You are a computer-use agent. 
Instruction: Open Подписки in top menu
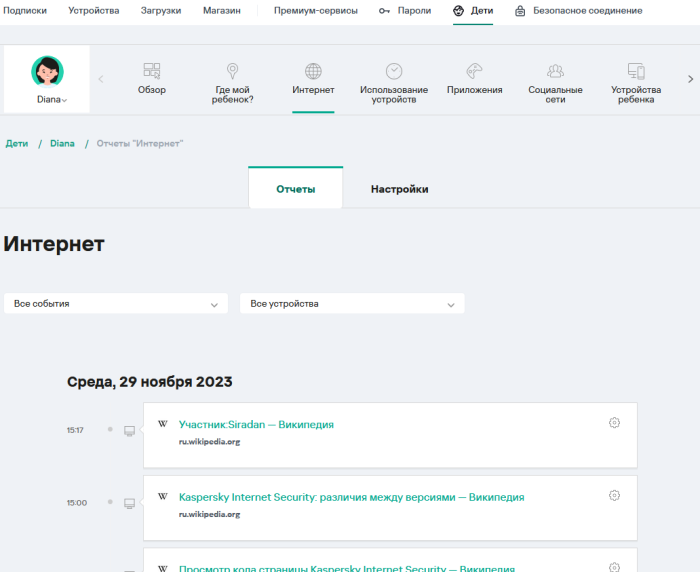(x=25, y=11)
